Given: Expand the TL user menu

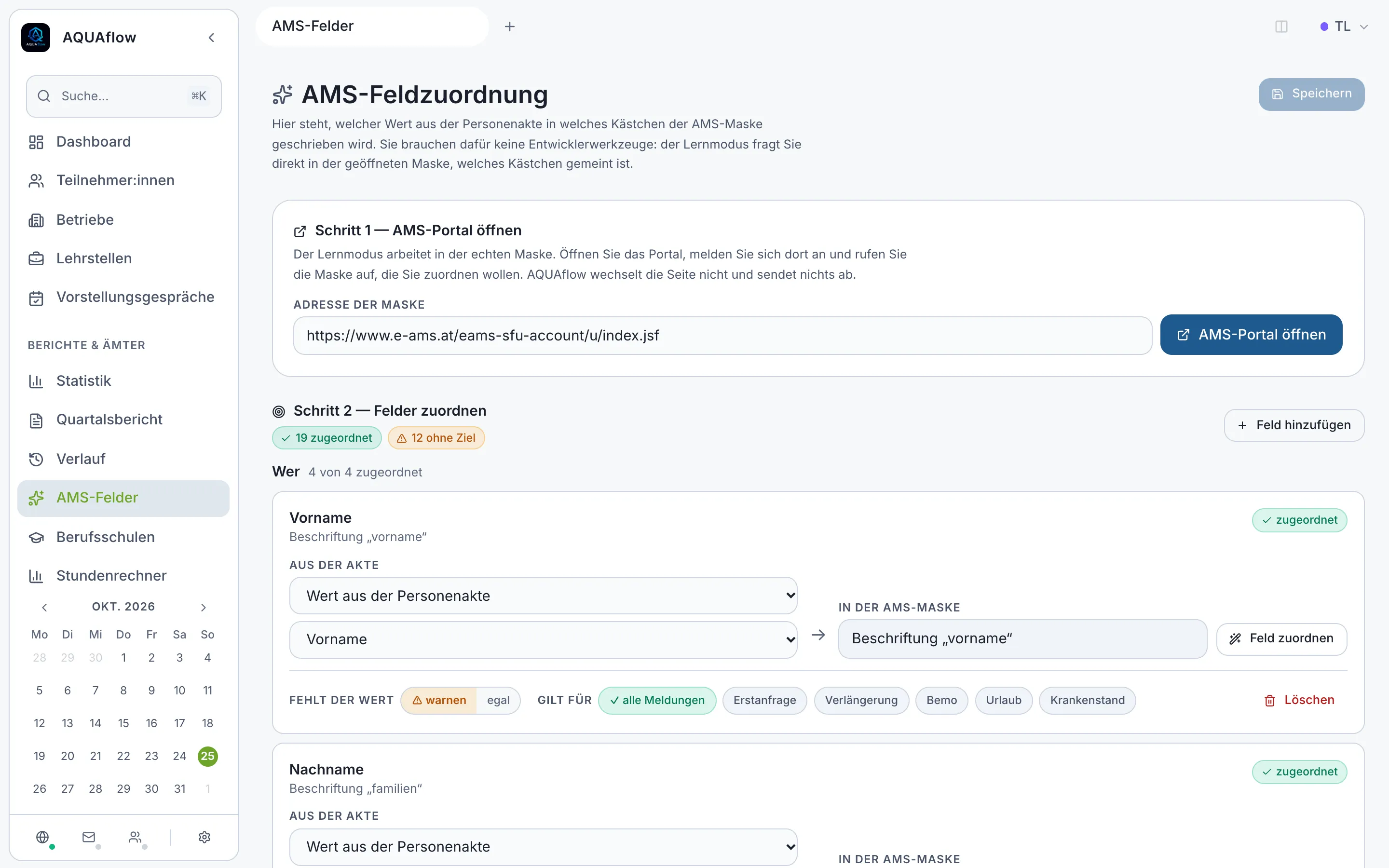Looking at the screenshot, I should point(1344,27).
